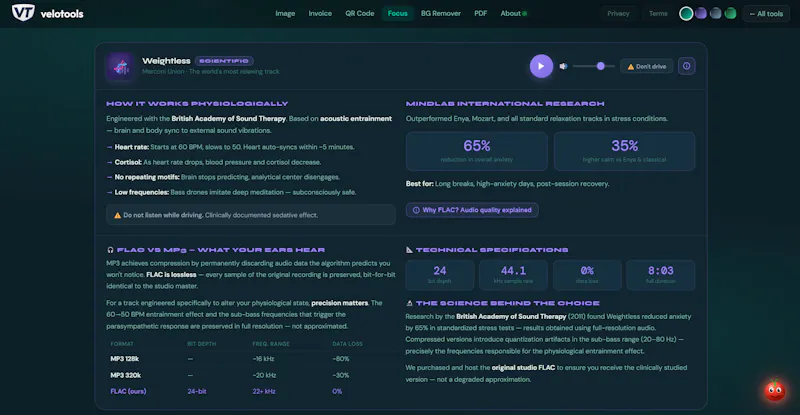This screenshot has height=415, width=800.
Task: Open the Image tool tab
Action: tap(285, 14)
